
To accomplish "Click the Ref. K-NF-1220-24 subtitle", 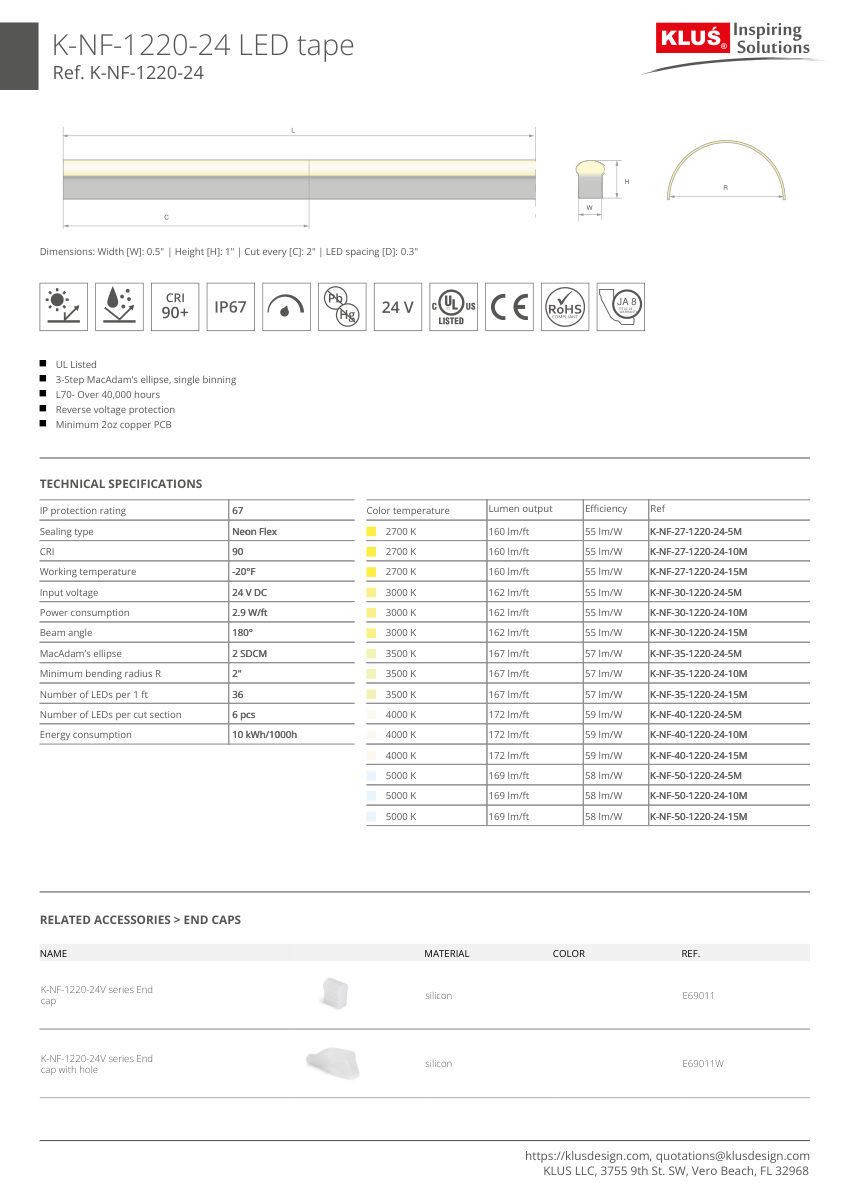I will click(x=128, y=72).
